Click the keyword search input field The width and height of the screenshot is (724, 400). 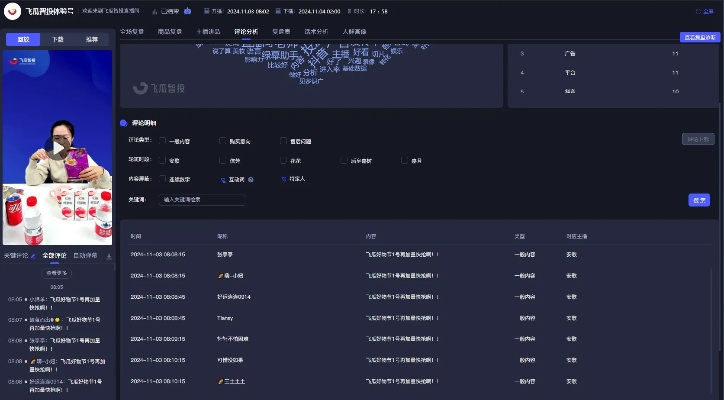202,199
